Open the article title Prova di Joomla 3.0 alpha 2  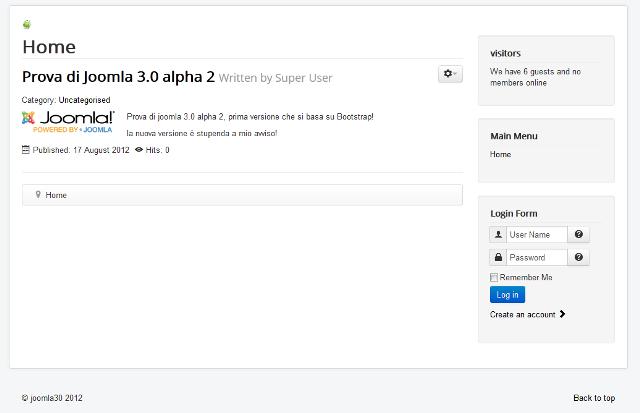[x=118, y=77]
